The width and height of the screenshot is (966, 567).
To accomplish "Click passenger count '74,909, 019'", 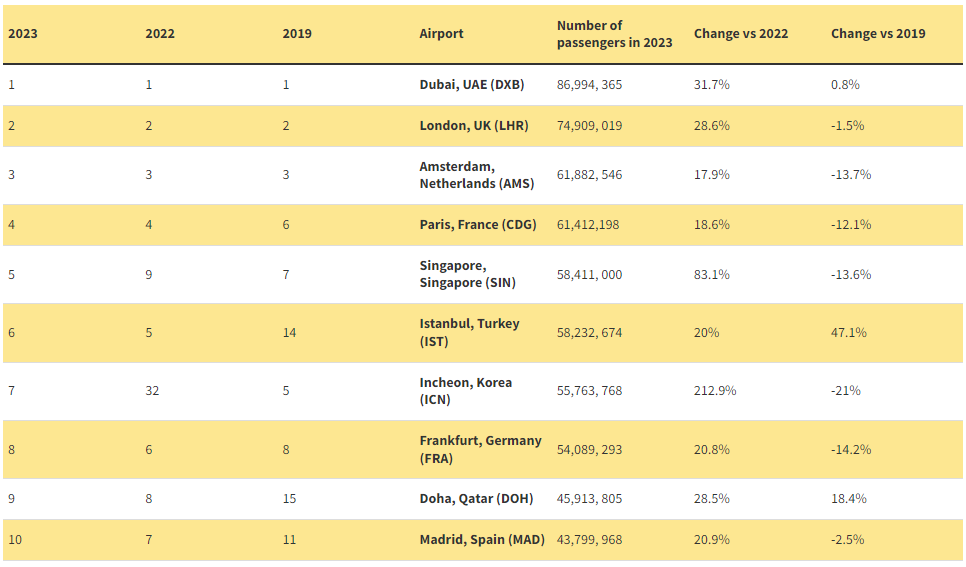I will 590,126.
